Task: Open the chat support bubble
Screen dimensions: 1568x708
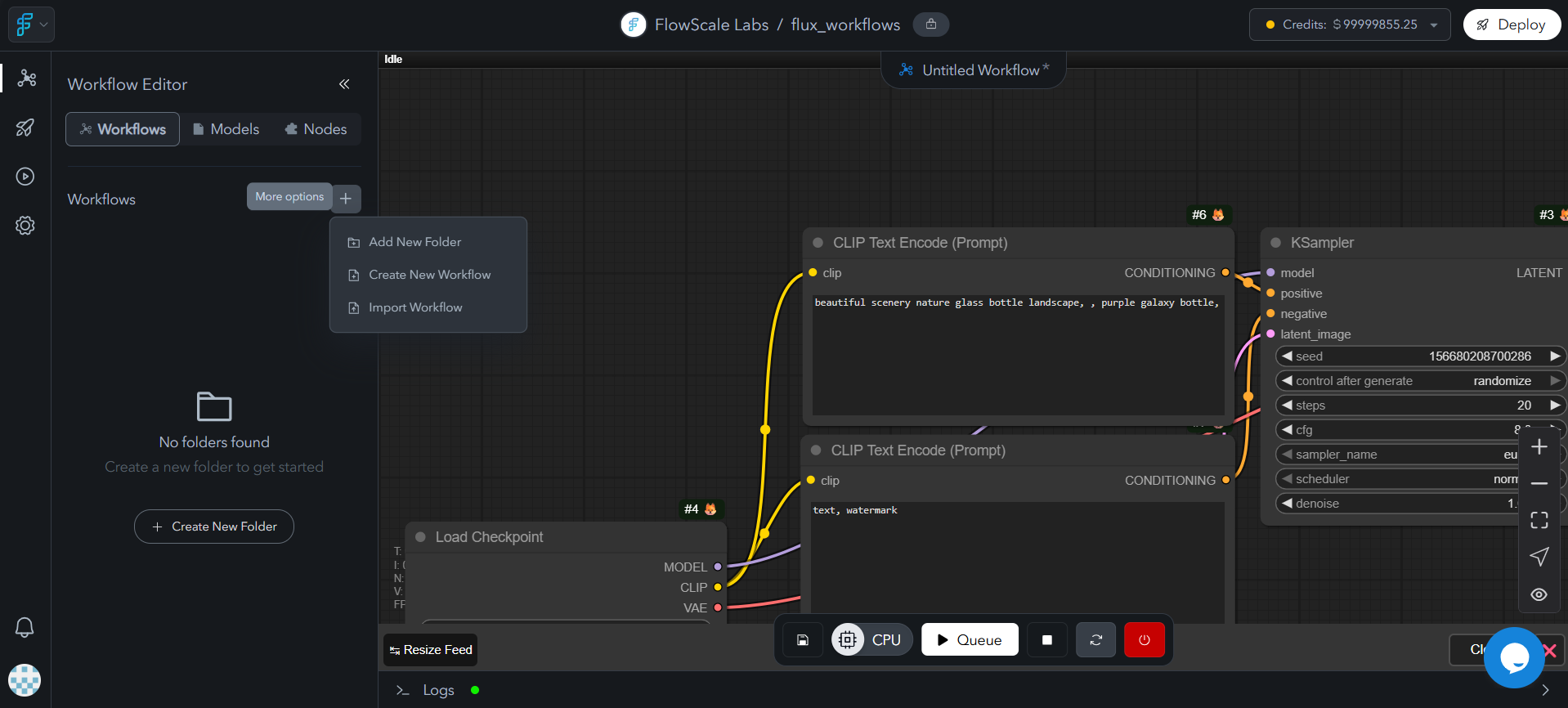Action: [1514, 657]
